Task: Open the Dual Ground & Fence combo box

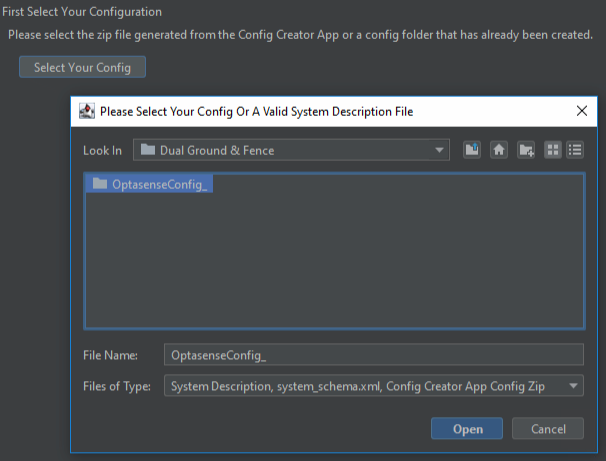Action: tap(290, 150)
